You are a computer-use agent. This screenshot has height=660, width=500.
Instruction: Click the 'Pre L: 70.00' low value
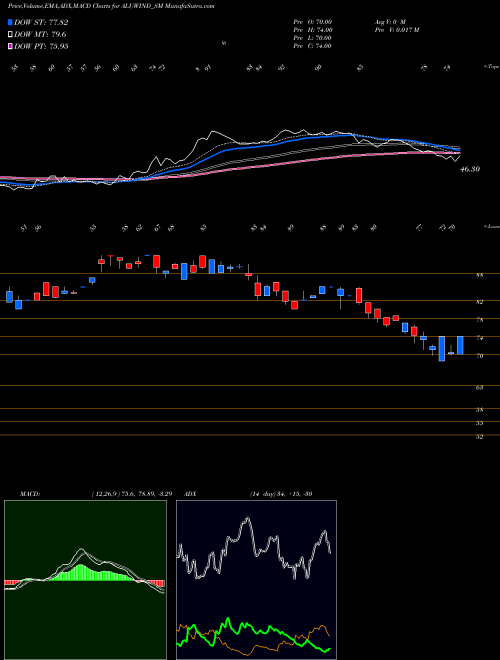(313, 38)
